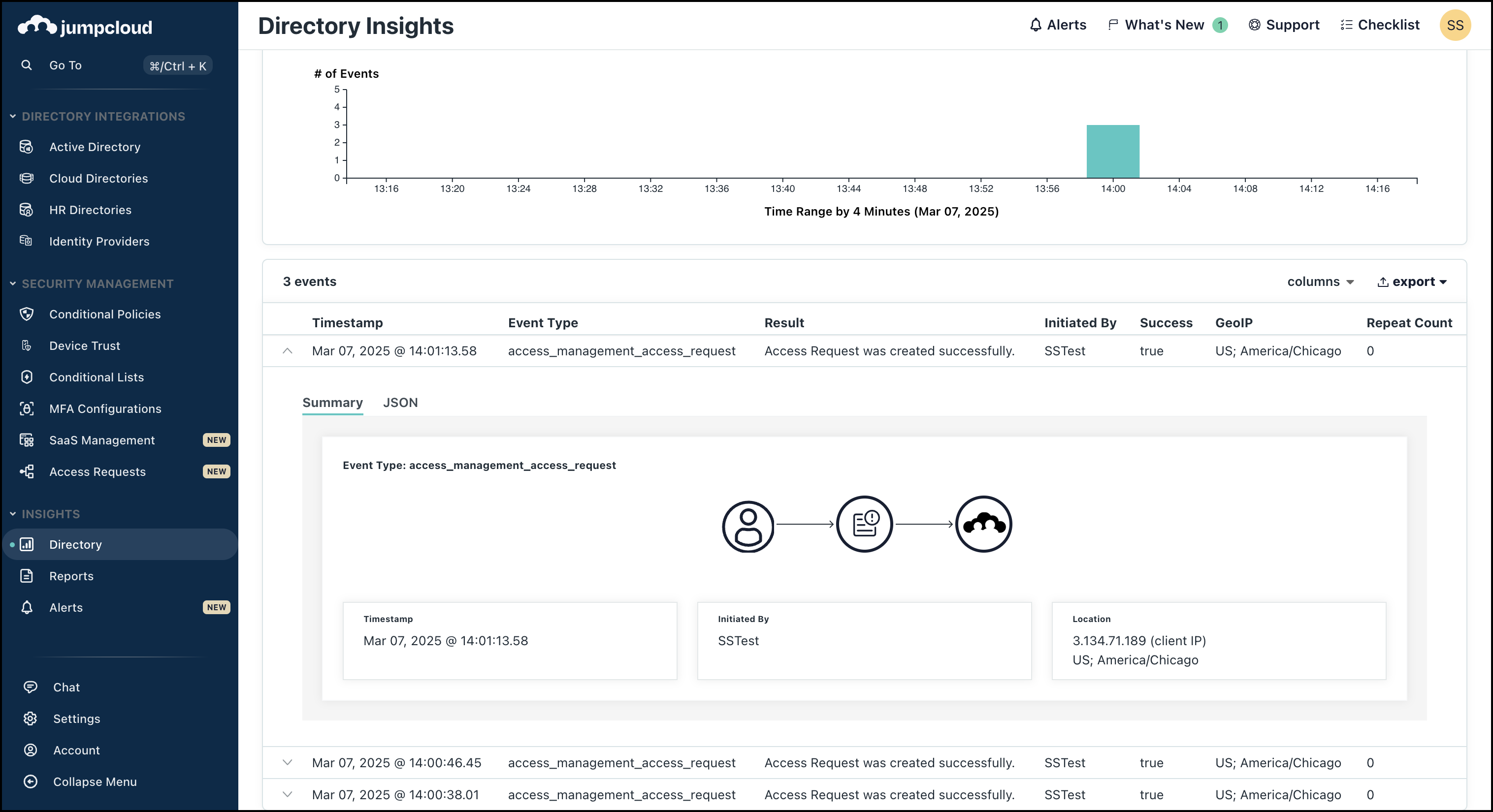Switch to the JSON tab
The width and height of the screenshot is (1493, 812).
click(400, 403)
